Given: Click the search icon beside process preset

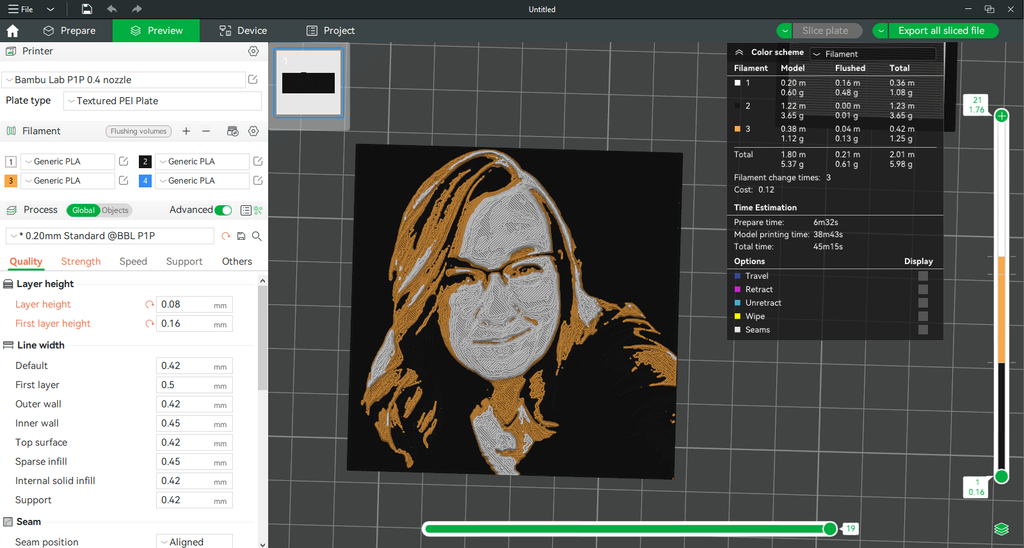Looking at the screenshot, I should click(x=257, y=236).
